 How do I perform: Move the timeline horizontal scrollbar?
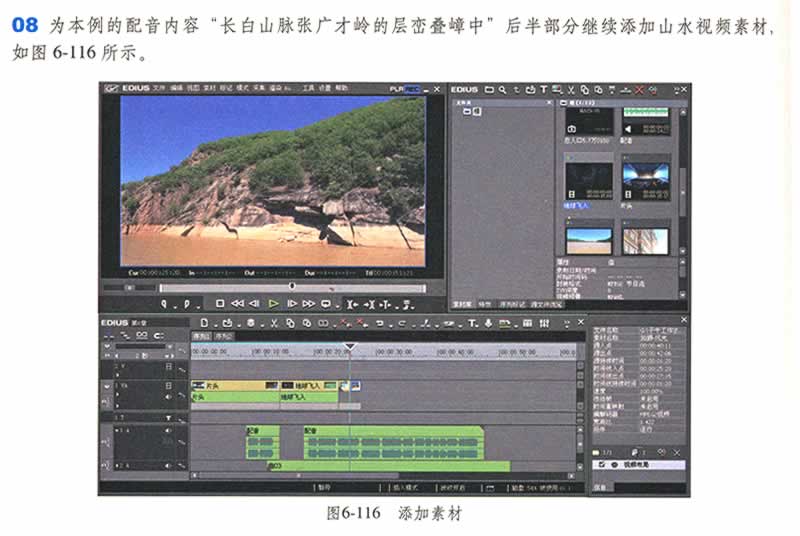click(x=298, y=475)
